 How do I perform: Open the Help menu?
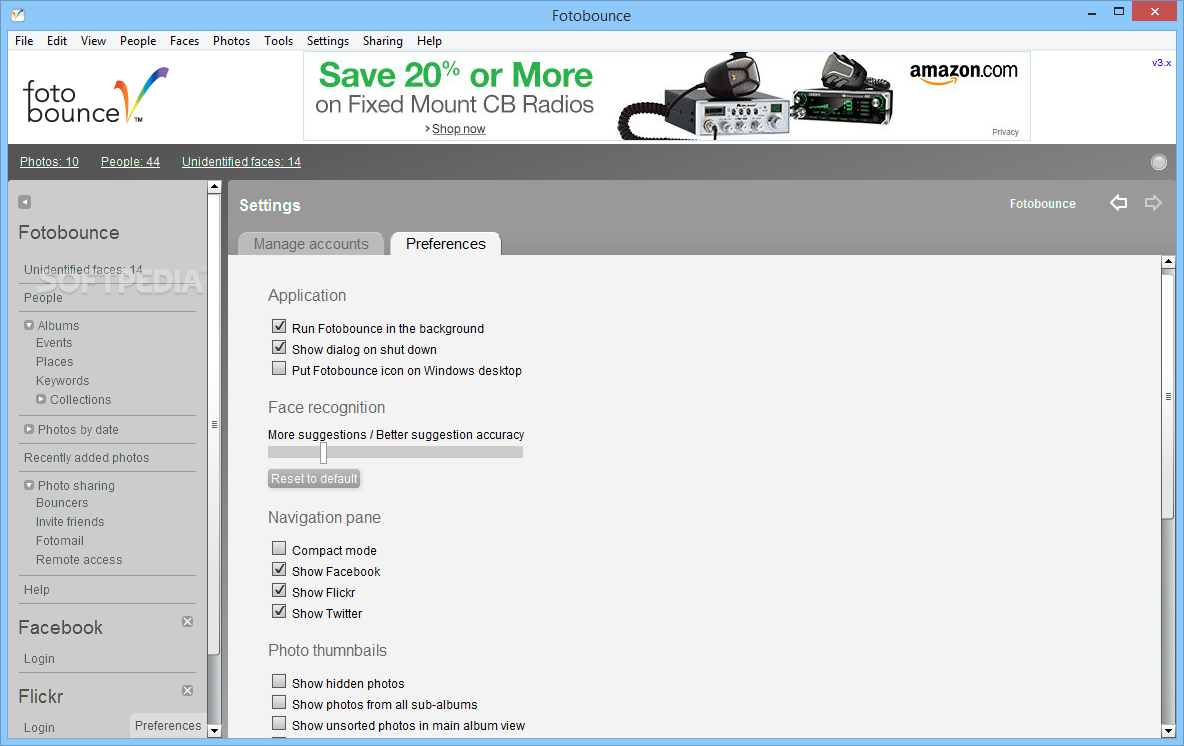pos(429,41)
